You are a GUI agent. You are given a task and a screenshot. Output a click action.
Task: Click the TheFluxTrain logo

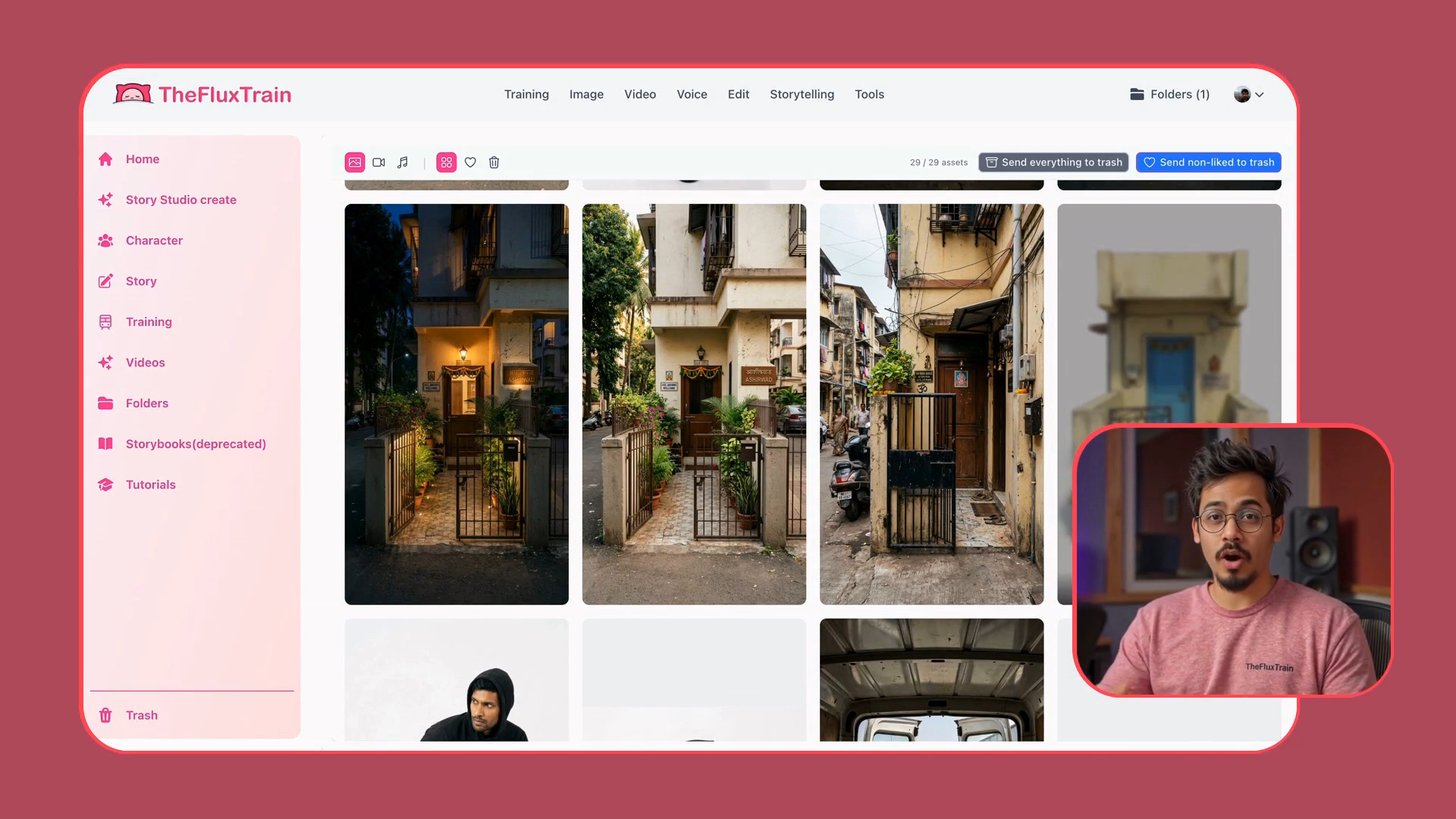(202, 95)
